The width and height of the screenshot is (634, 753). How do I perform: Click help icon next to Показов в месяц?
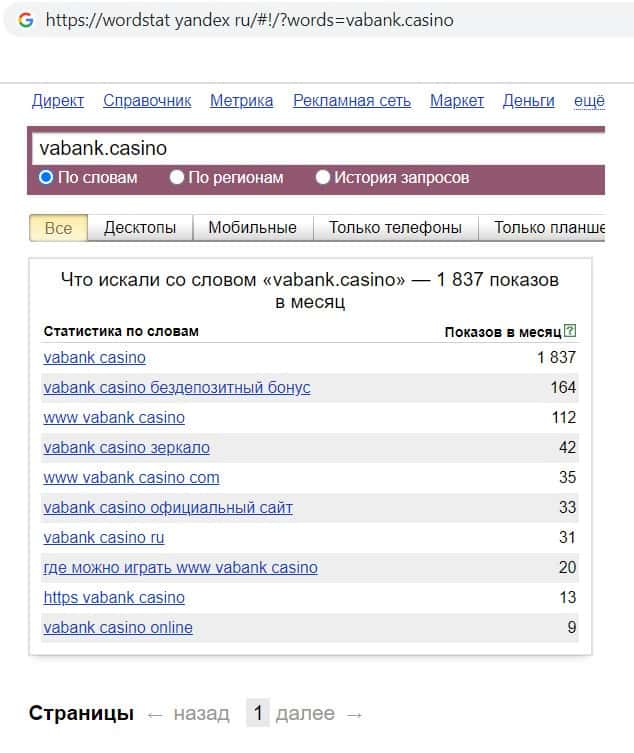(x=570, y=331)
